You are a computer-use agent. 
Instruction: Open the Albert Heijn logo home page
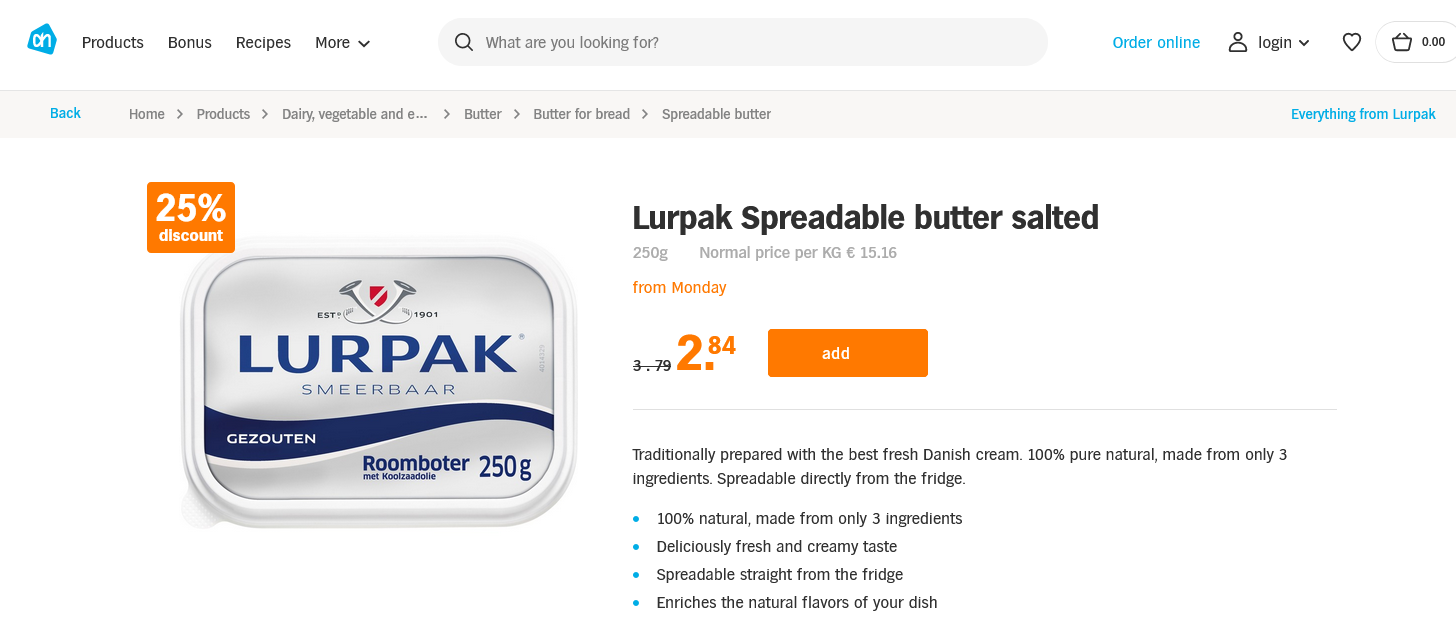click(42, 40)
